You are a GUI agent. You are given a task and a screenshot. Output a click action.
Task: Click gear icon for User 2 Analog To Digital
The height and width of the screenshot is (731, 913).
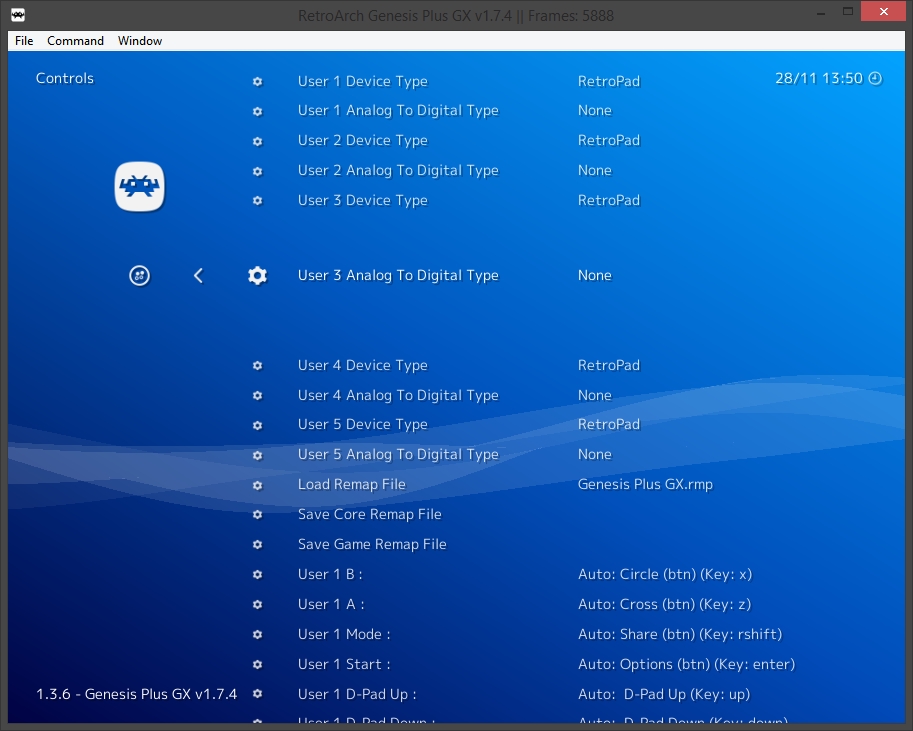click(257, 171)
